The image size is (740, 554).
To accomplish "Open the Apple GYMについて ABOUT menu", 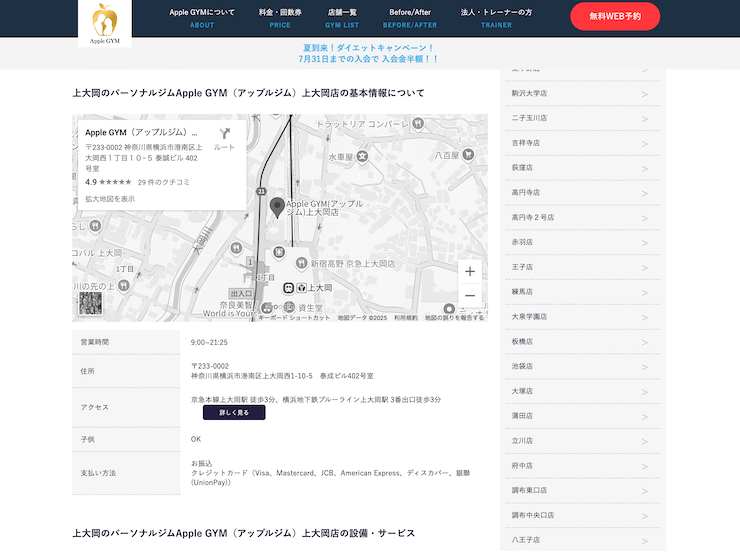I will click(x=202, y=18).
